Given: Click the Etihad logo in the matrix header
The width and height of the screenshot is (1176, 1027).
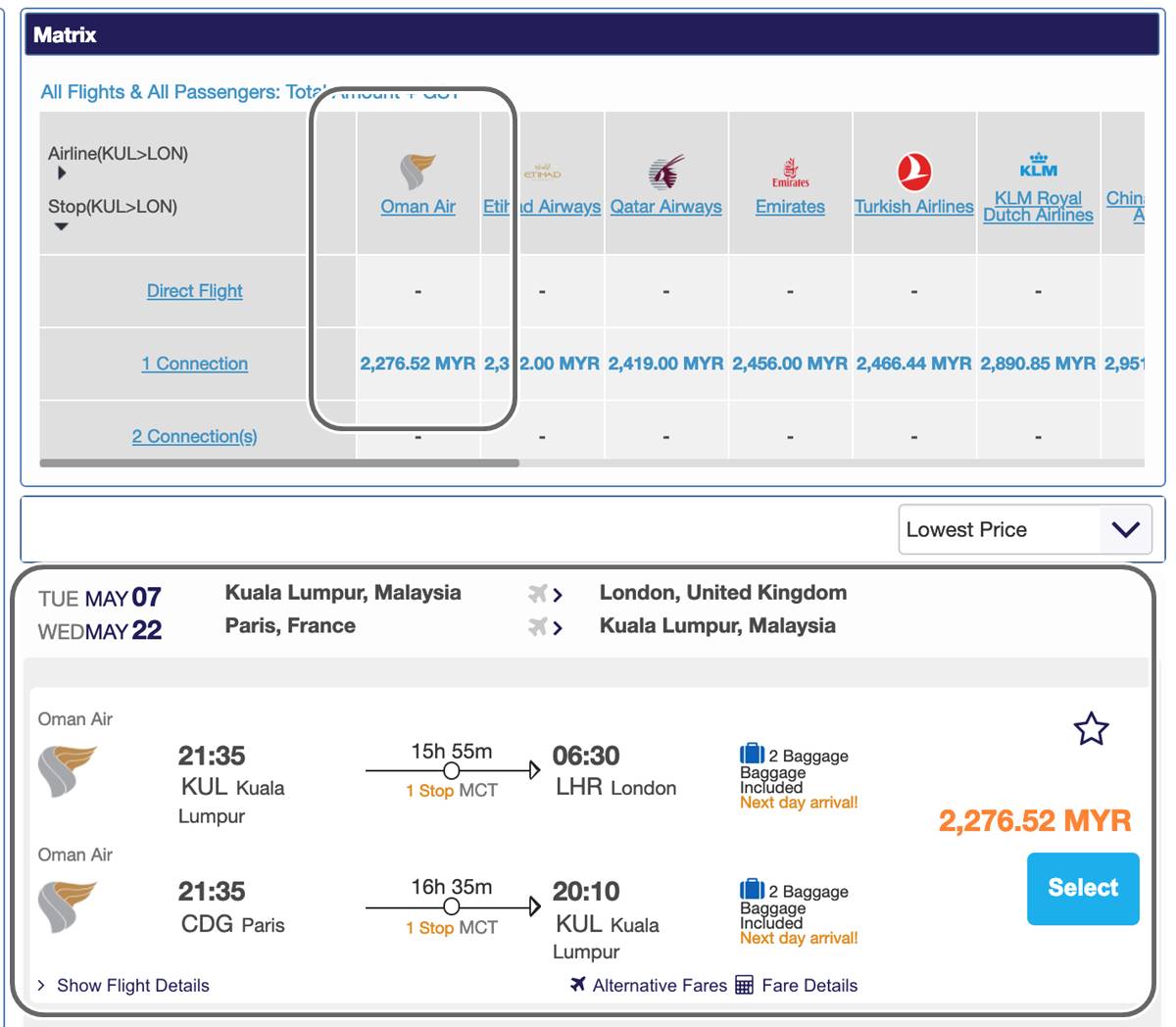Looking at the screenshot, I should (x=542, y=172).
